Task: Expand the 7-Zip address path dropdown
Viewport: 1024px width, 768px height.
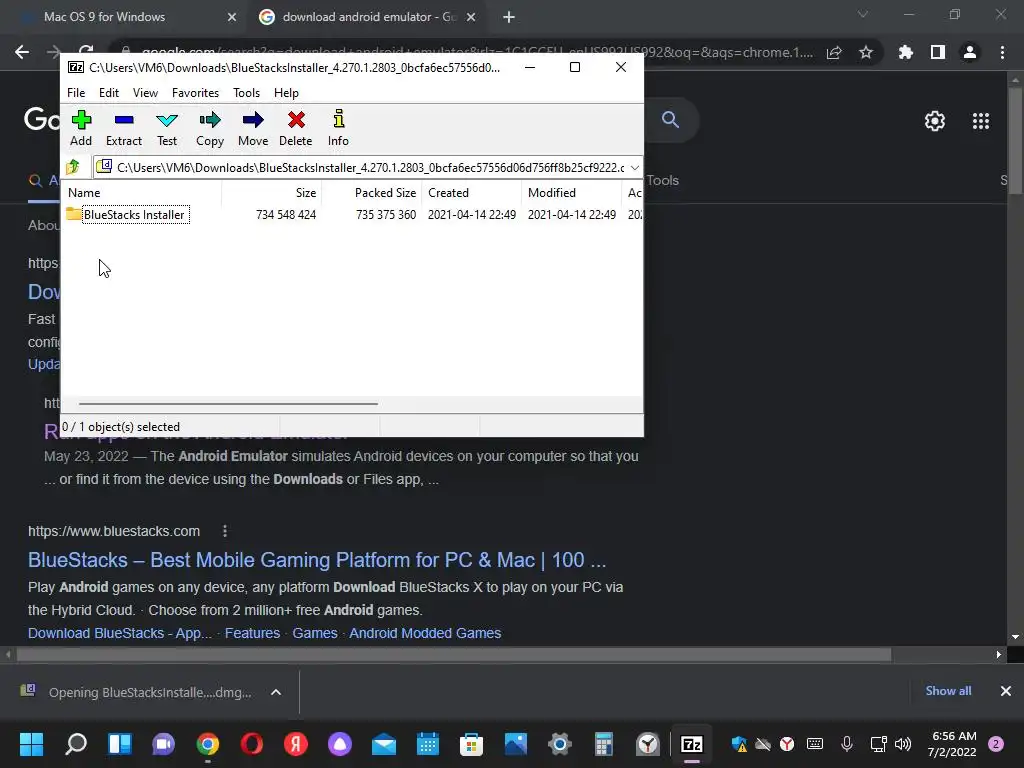Action: tap(635, 168)
